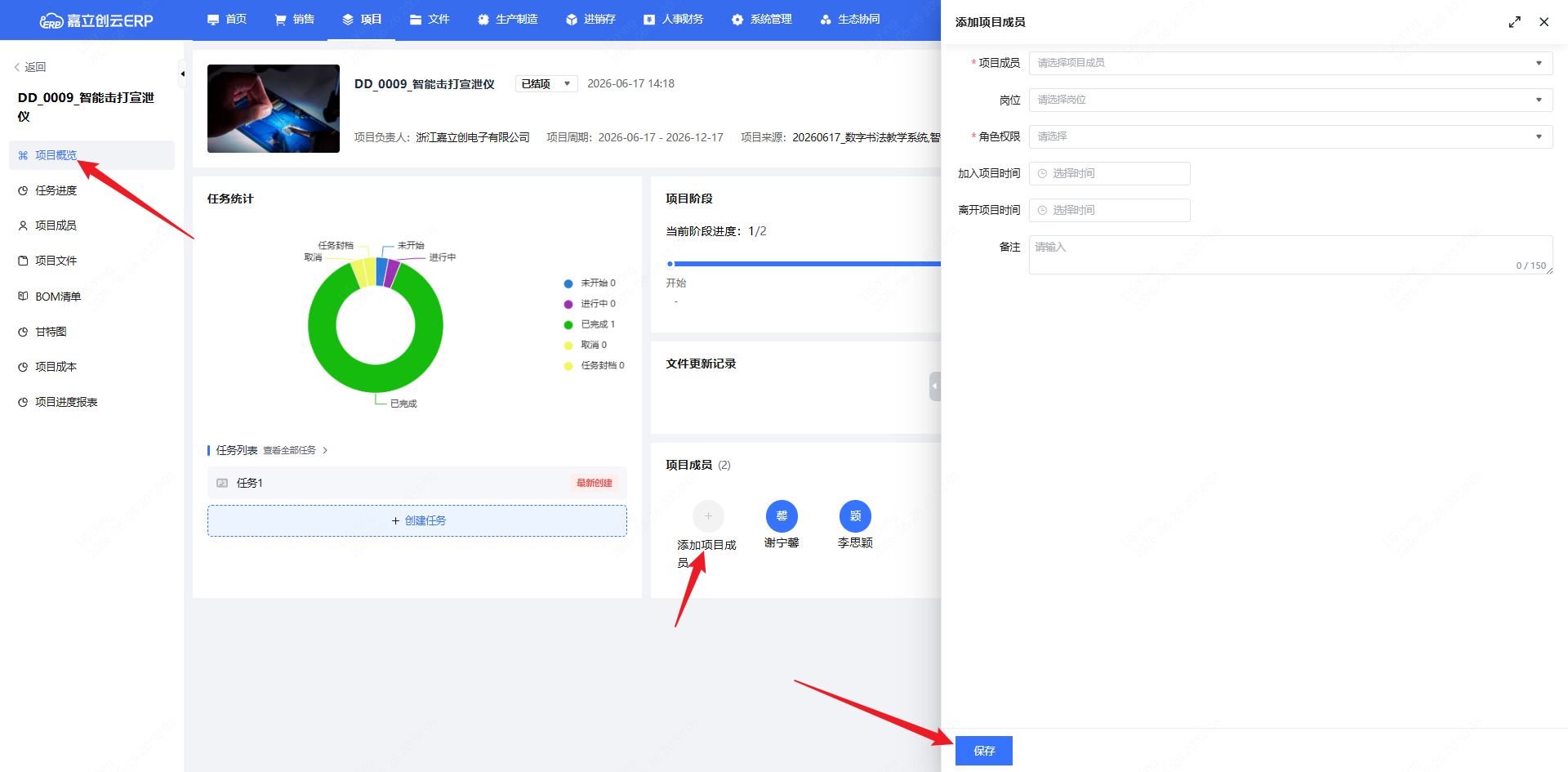The width and height of the screenshot is (1568, 772).
Task: Open 任务进度 in the sidebar
Action: pyautogui.click(x=91, y=190)
